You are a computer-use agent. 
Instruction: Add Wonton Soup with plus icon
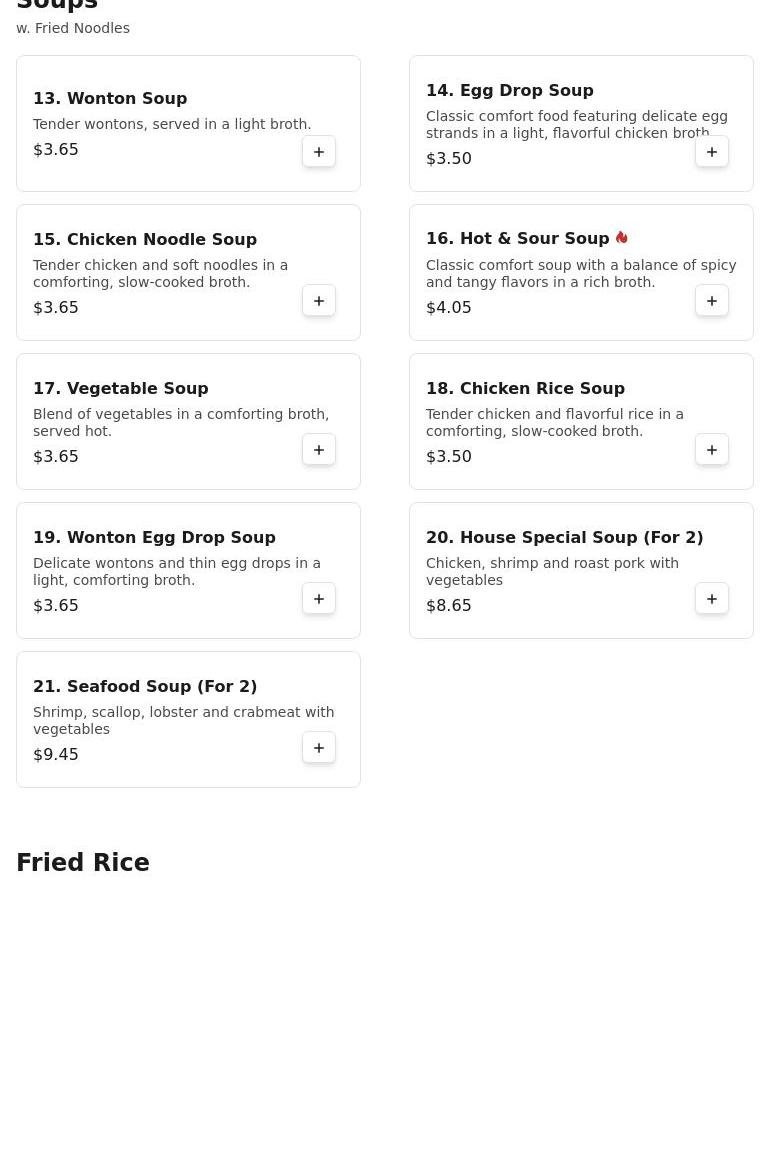[319, 152]
